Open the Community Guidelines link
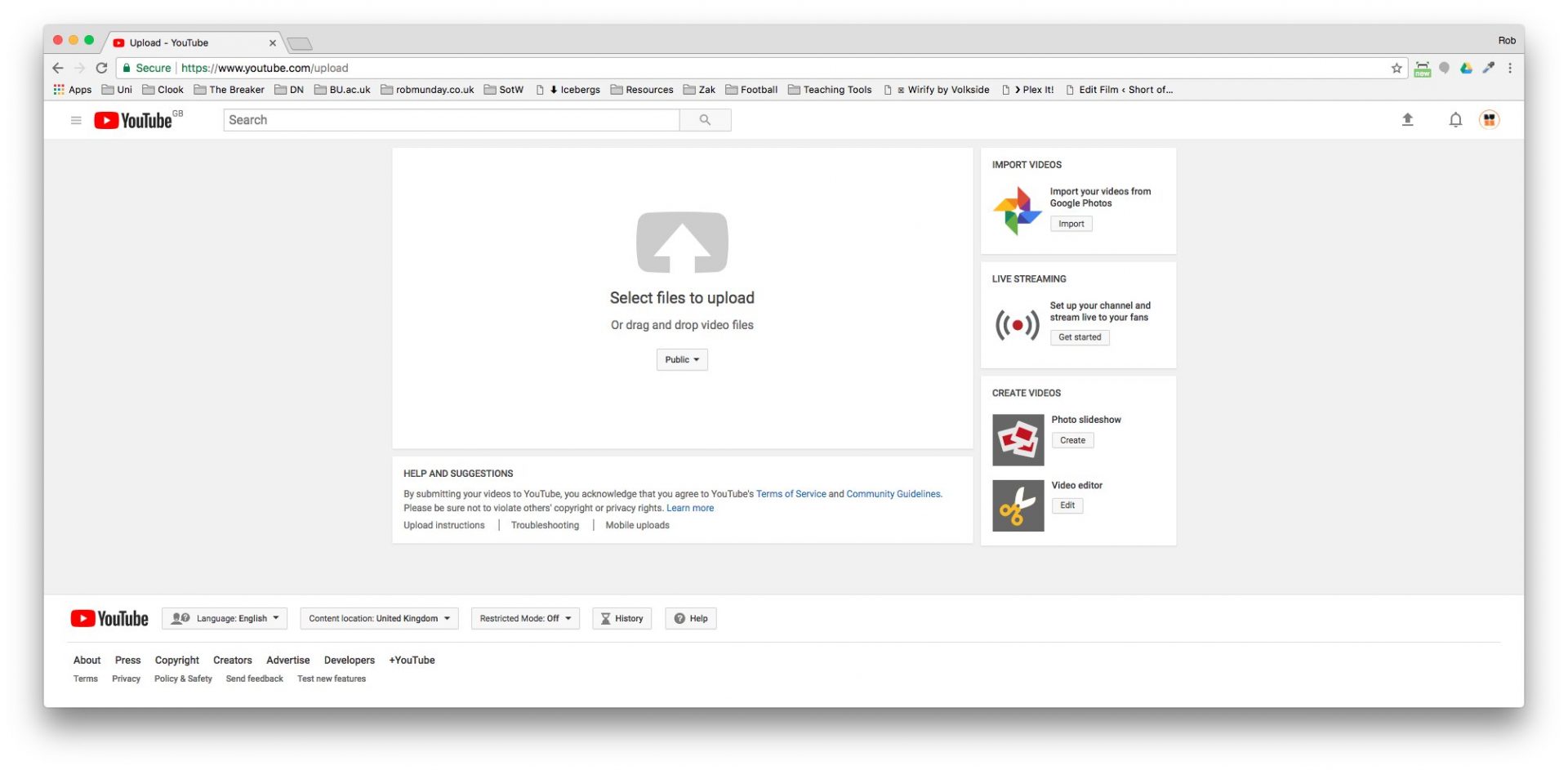1568x770 pixels. click(893, 494)
